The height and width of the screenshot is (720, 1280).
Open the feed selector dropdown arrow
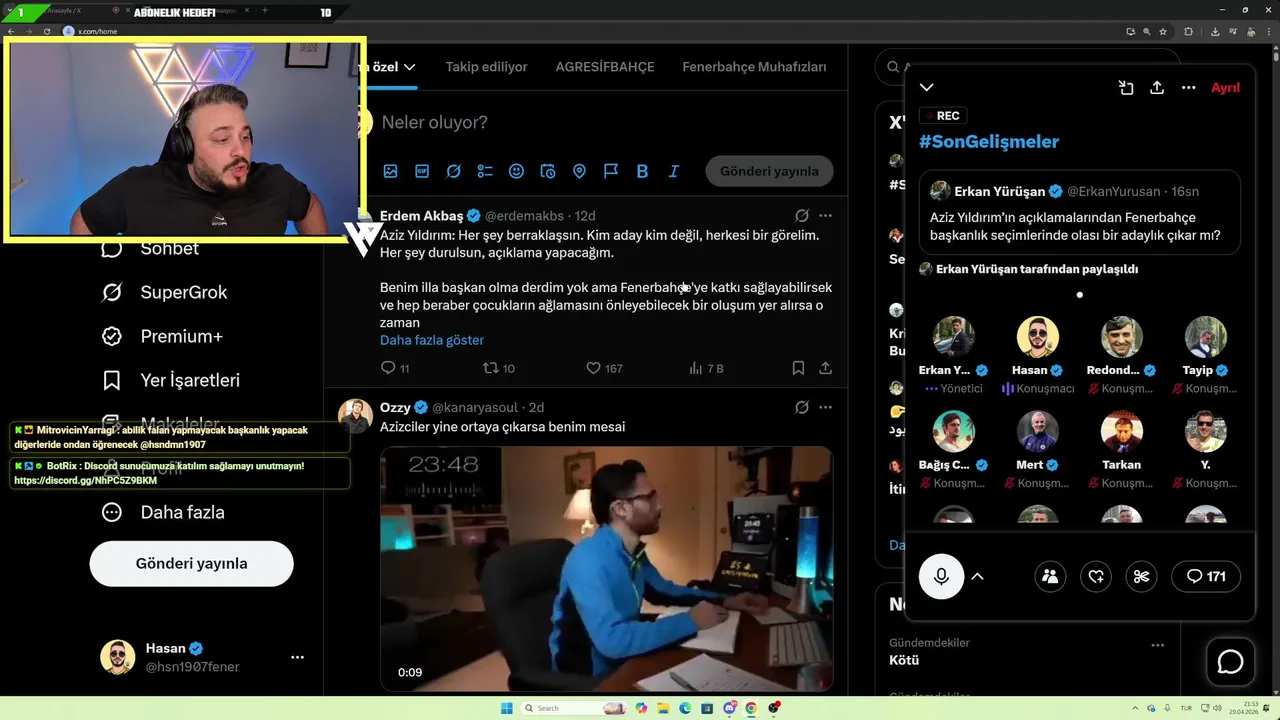(409, 67)
